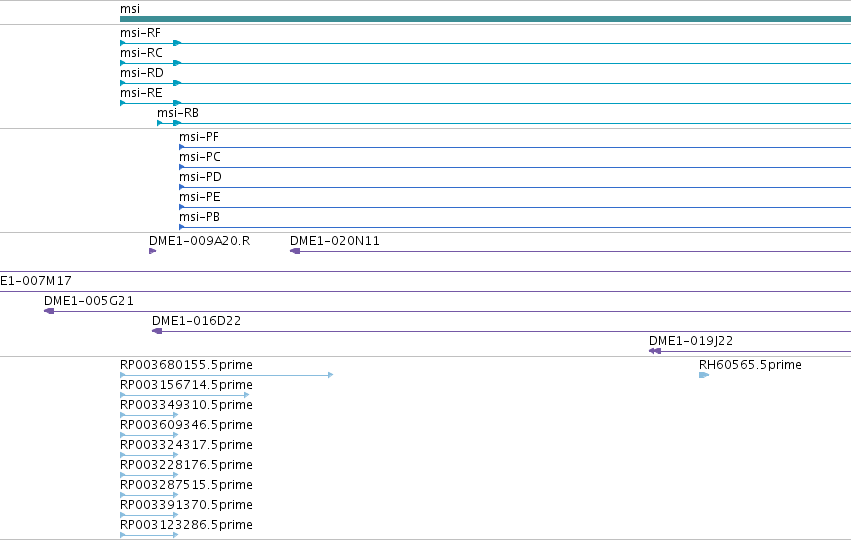Select the teal msi gene bar
Viewport: 851px width, 540px height.
click(x=485, y=19)
